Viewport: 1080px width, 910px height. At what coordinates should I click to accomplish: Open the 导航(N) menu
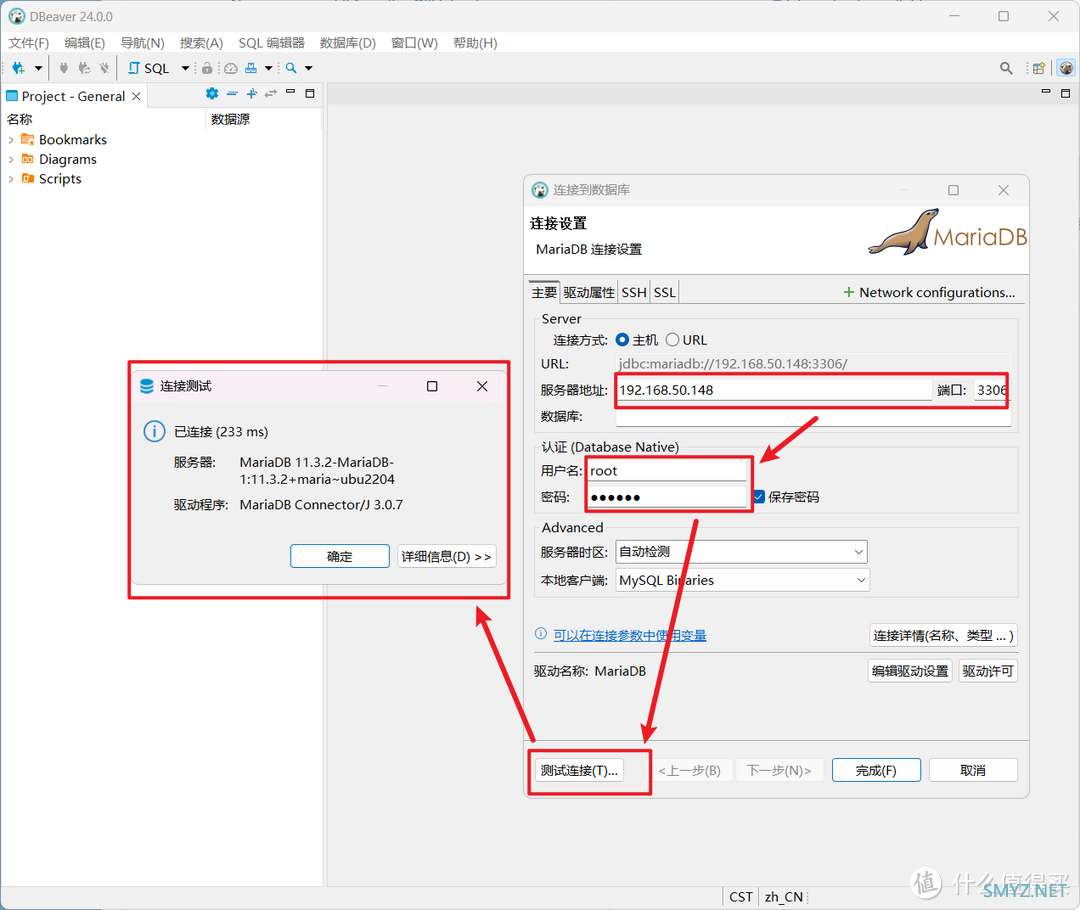pos(142,43)
